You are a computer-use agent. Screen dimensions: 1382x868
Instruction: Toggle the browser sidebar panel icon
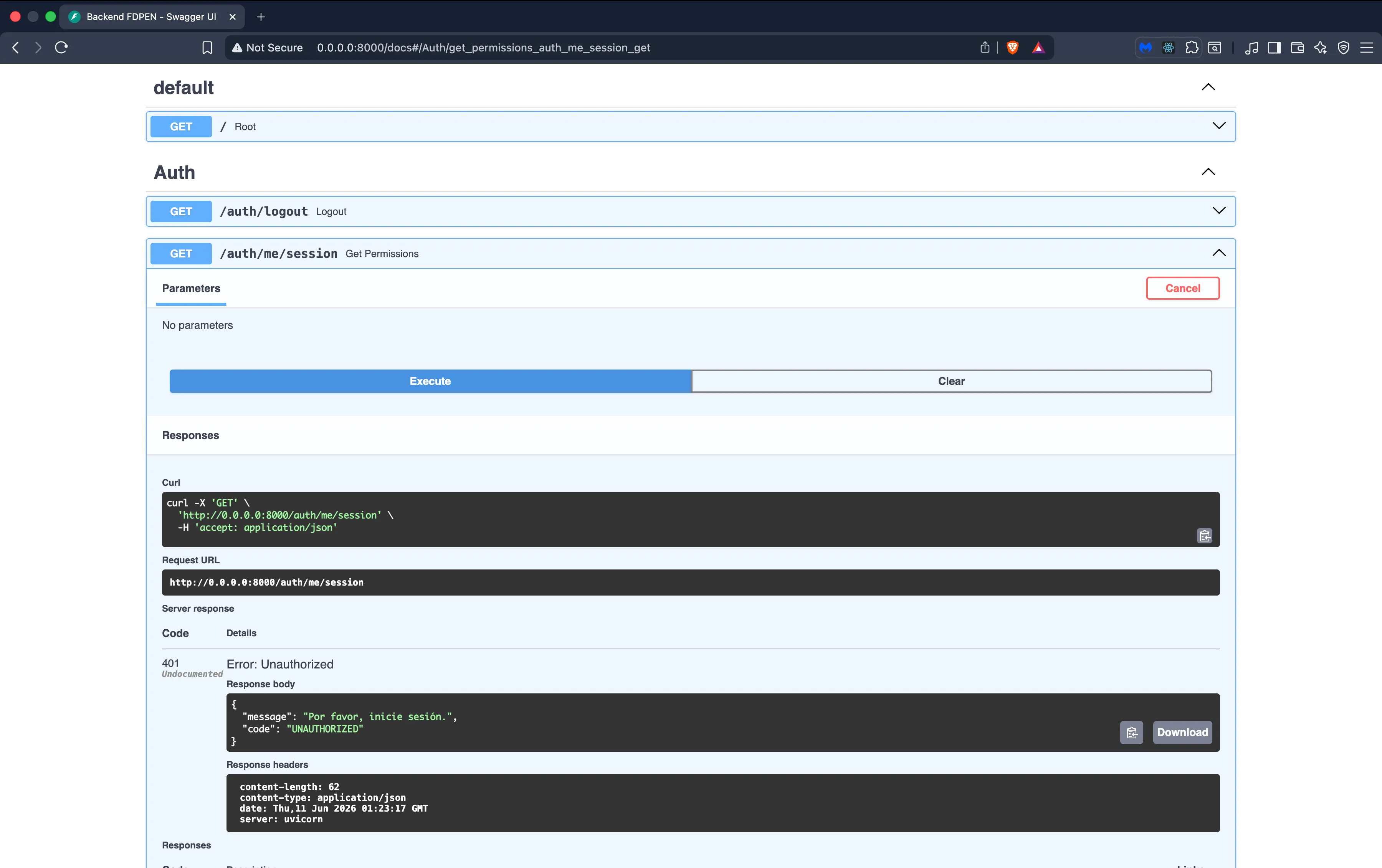[x=1275, y=48]
